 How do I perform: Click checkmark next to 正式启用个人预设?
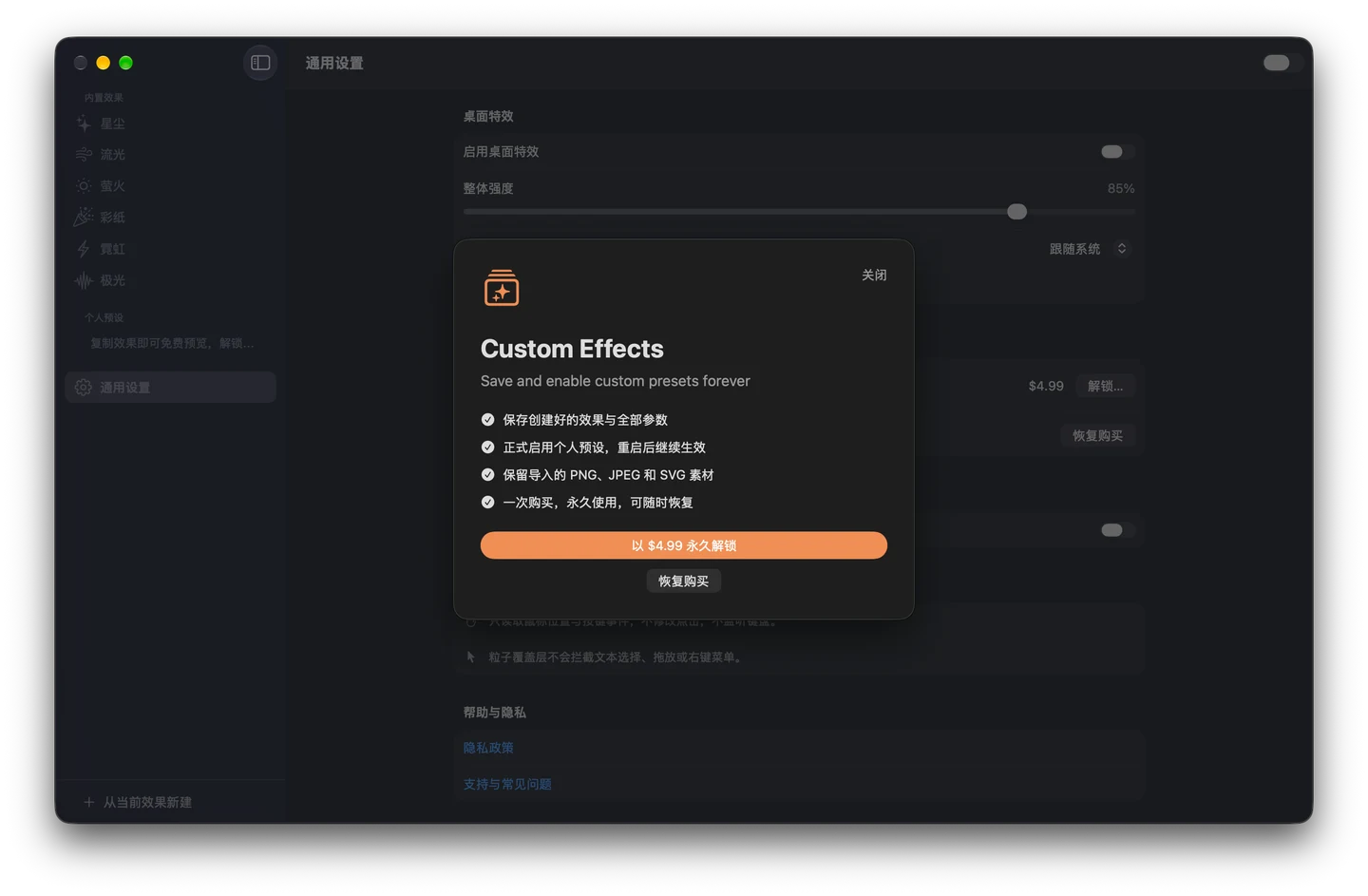[x=487, y=447]
